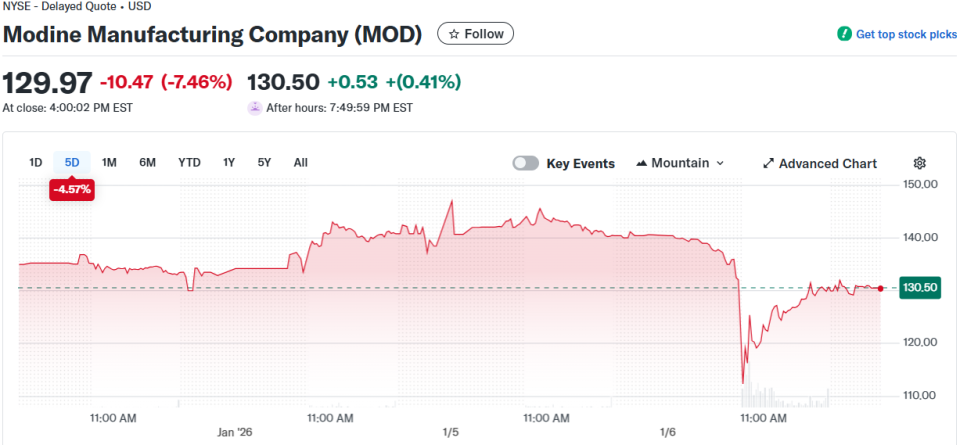Click the red dot at chart line end

point(880,288)
